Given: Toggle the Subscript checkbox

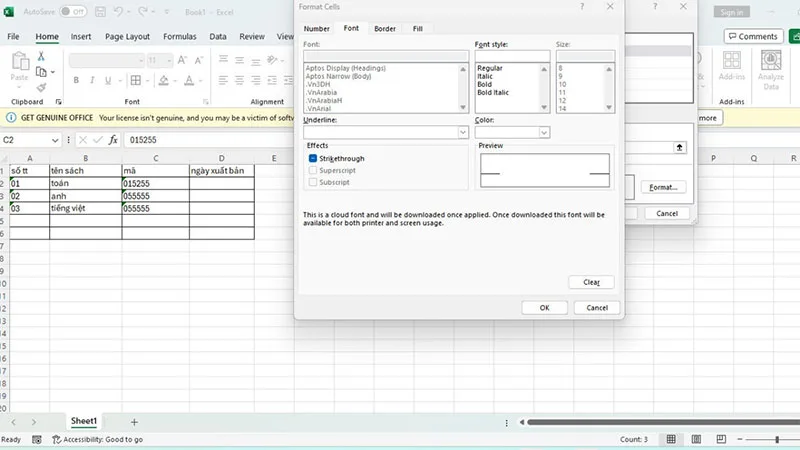Looking at the screenshot, I should (x=313, y=182).
